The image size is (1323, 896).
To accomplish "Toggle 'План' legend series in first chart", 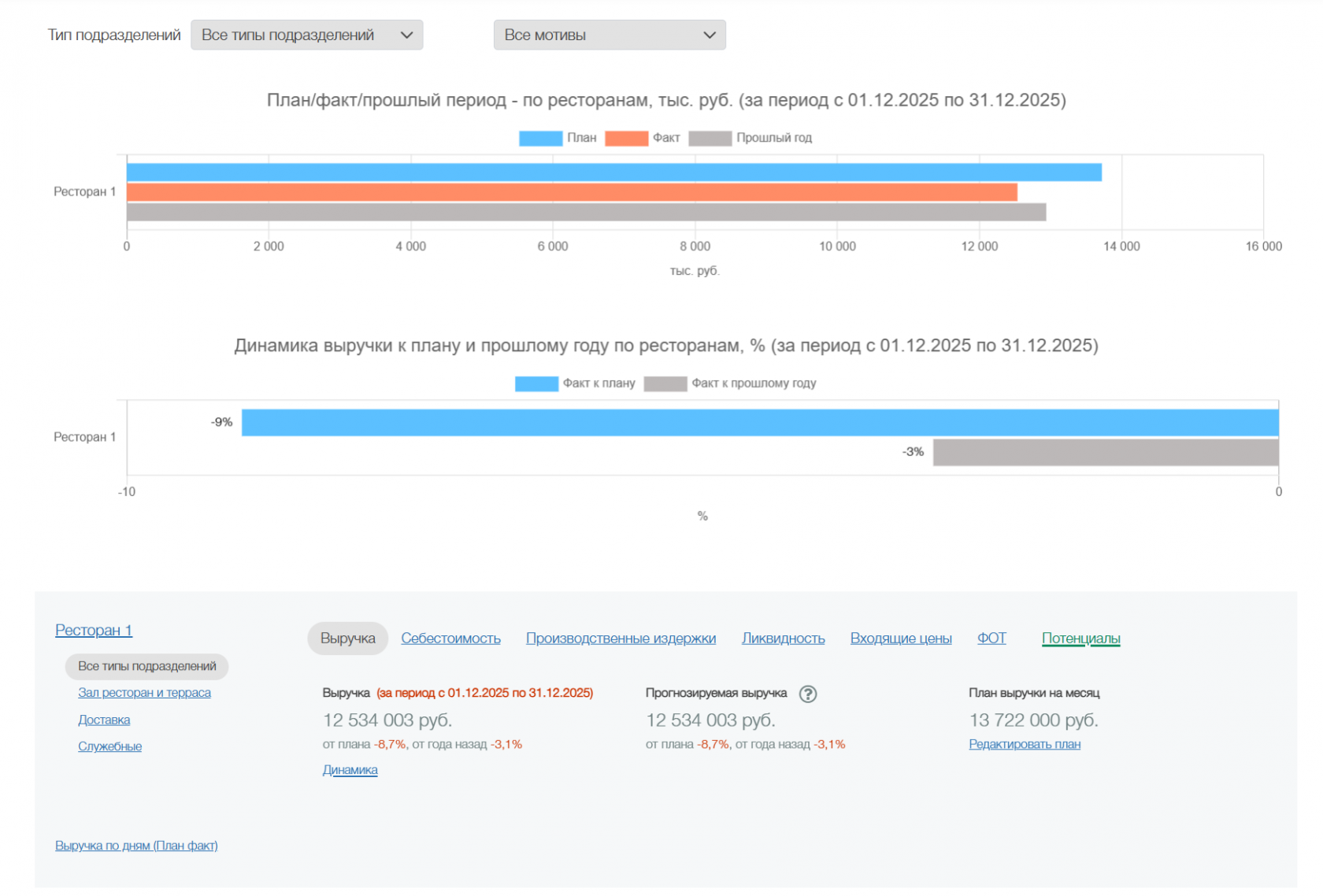I will 558,138.
